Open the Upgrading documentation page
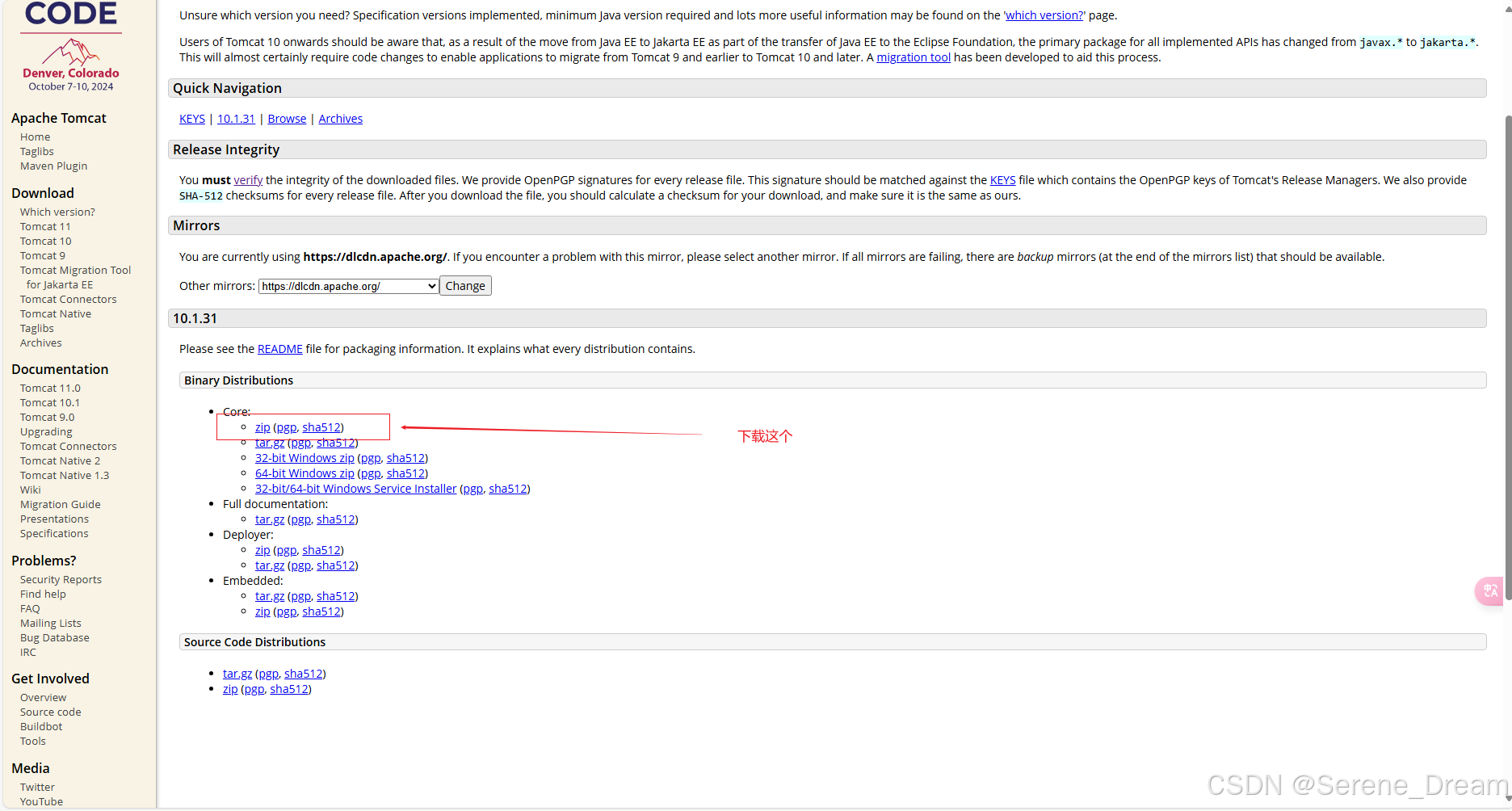This screenshot has width=1512, height=811. coord(46,432)
